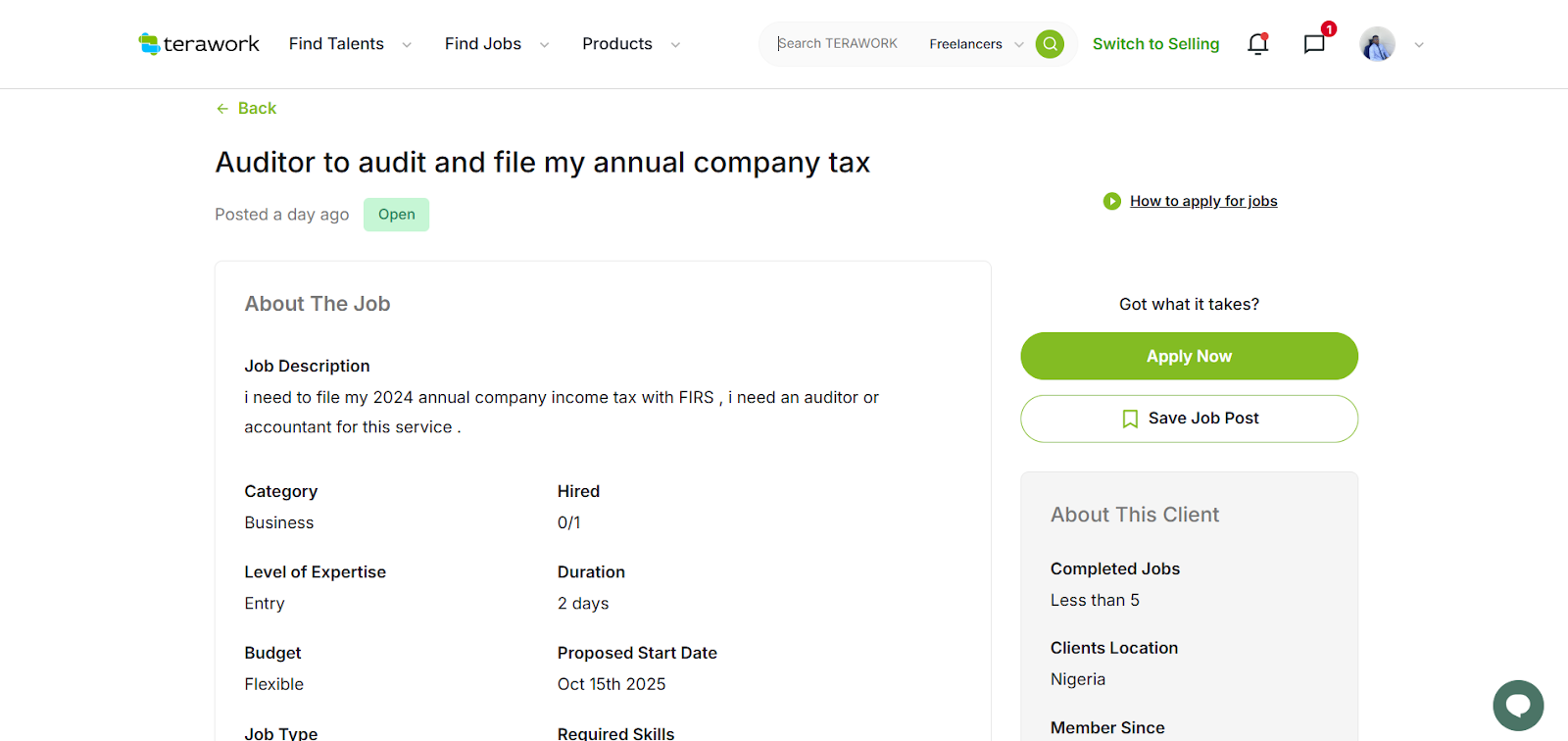Open the Products menu
The height and width of the screenshot is (741, 1568).
(x=616, y=44)
